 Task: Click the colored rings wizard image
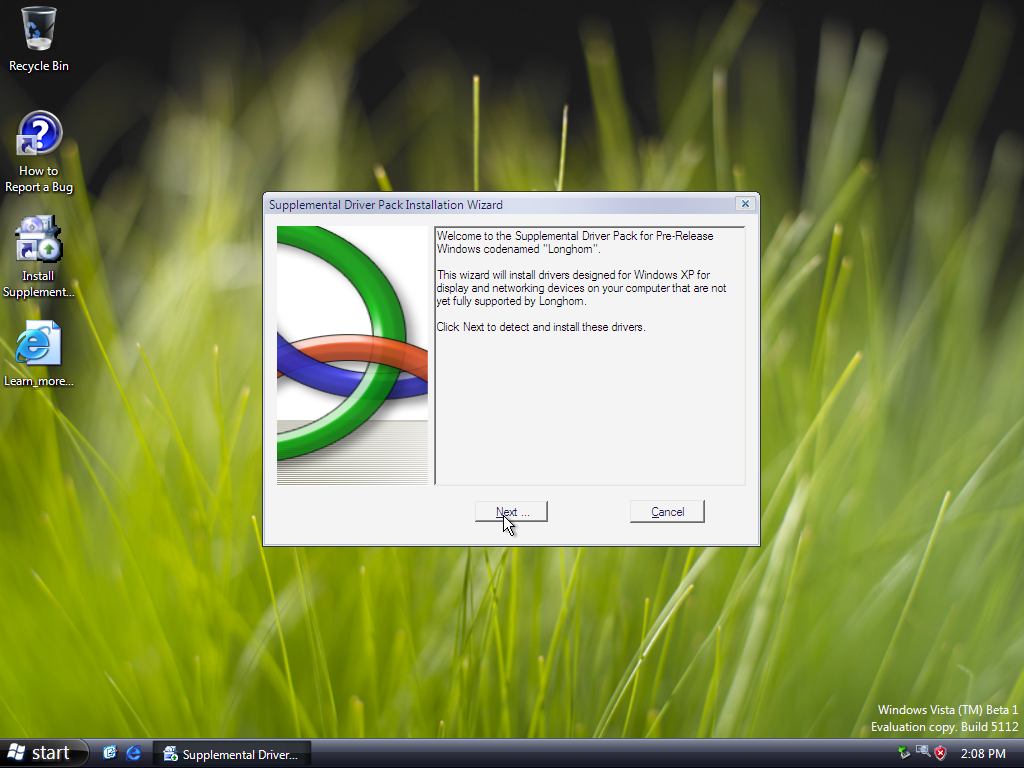tap(352, 355)
